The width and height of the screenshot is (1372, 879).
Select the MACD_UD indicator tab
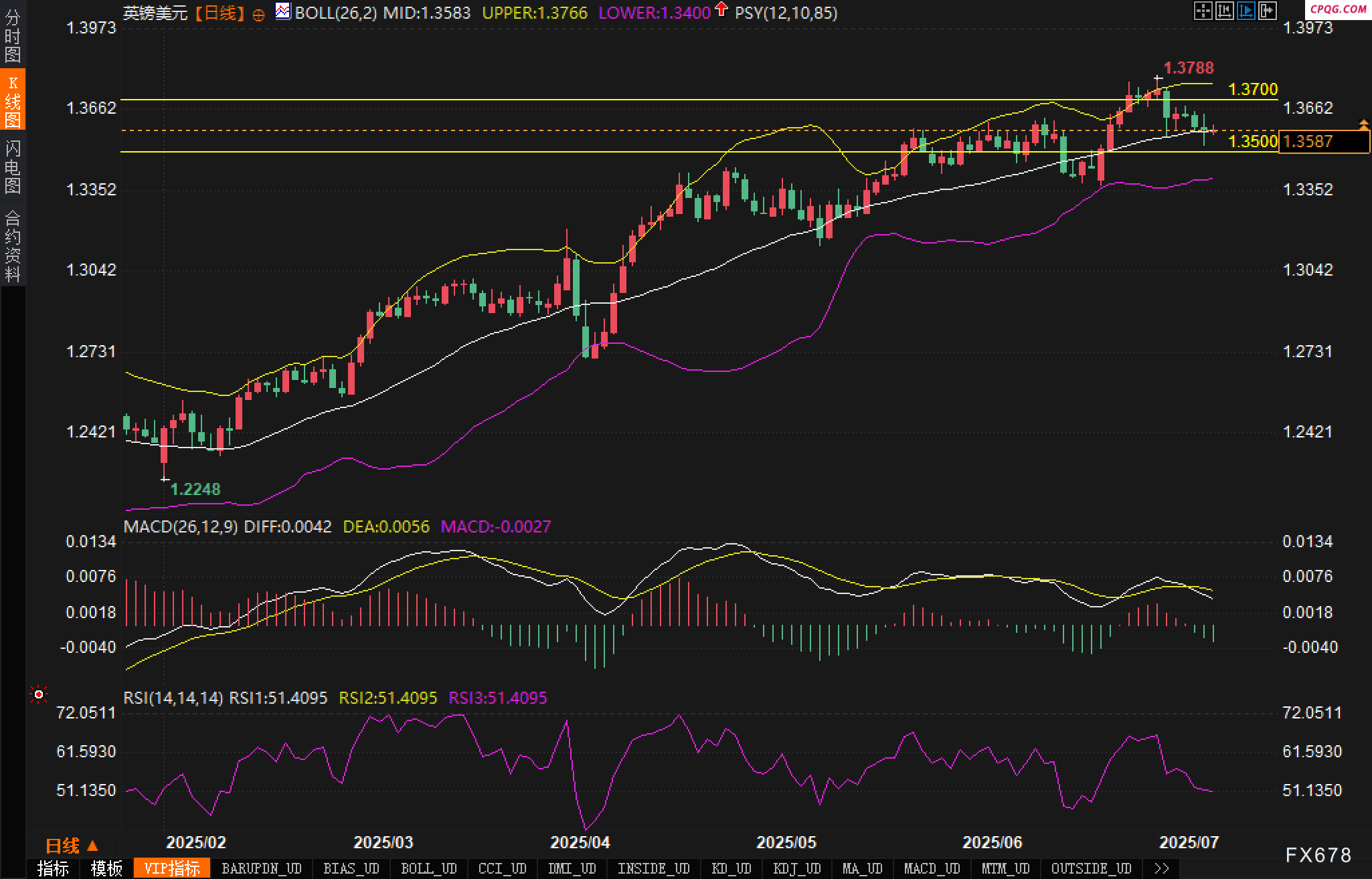pyautogui.click(x=932, y=869)
